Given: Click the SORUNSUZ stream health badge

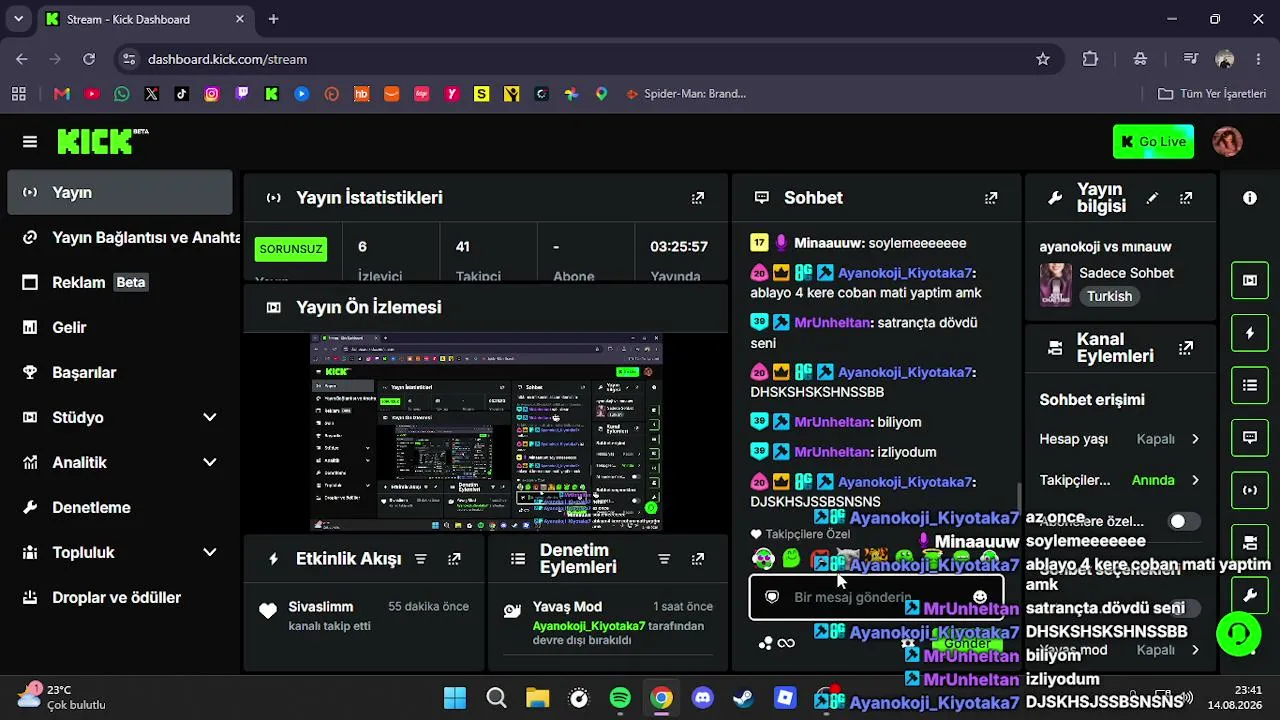Looking at the screenshot, I should tap(291, 249).
